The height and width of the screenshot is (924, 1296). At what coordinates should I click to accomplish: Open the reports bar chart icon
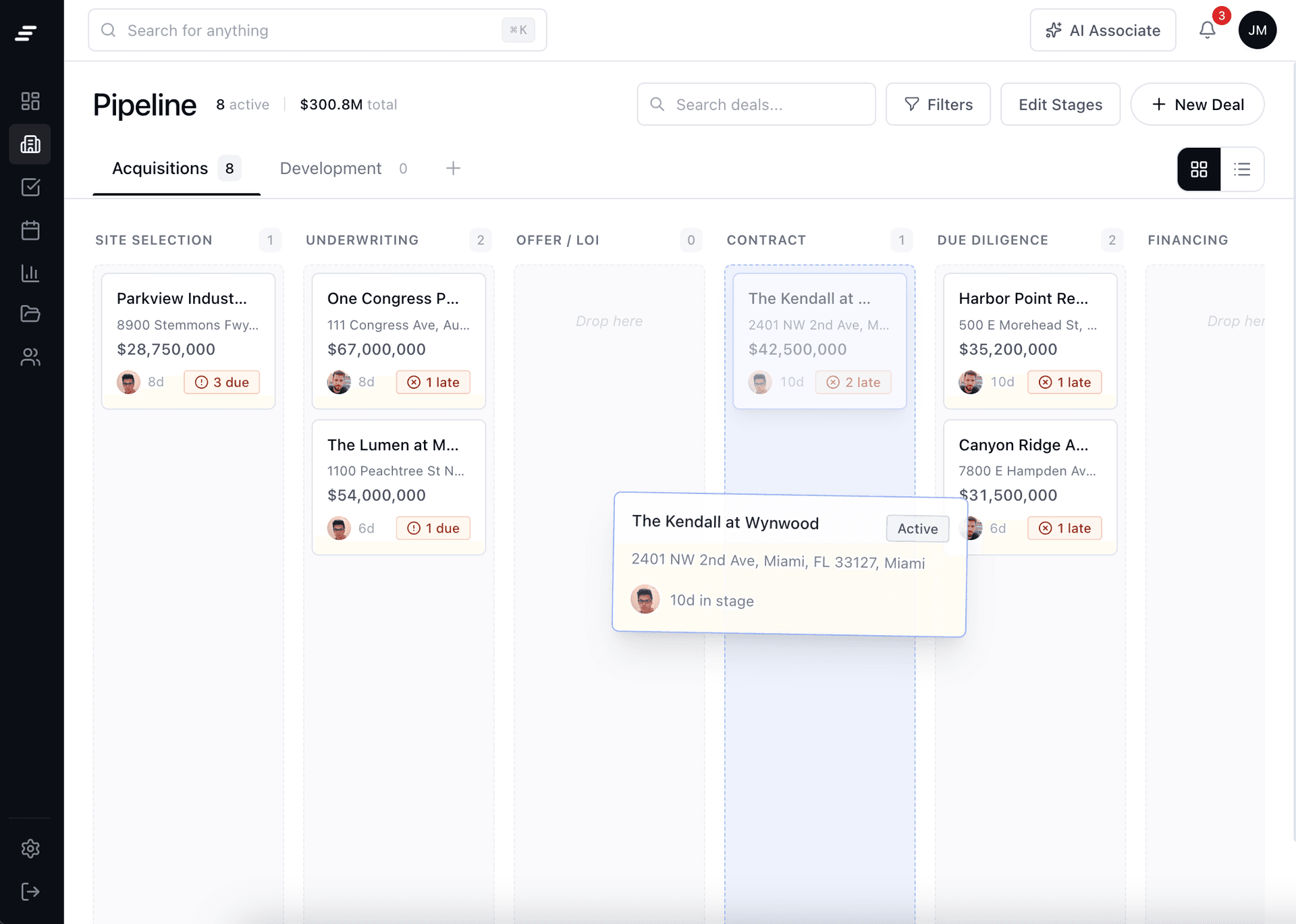[x=30, y=273]
